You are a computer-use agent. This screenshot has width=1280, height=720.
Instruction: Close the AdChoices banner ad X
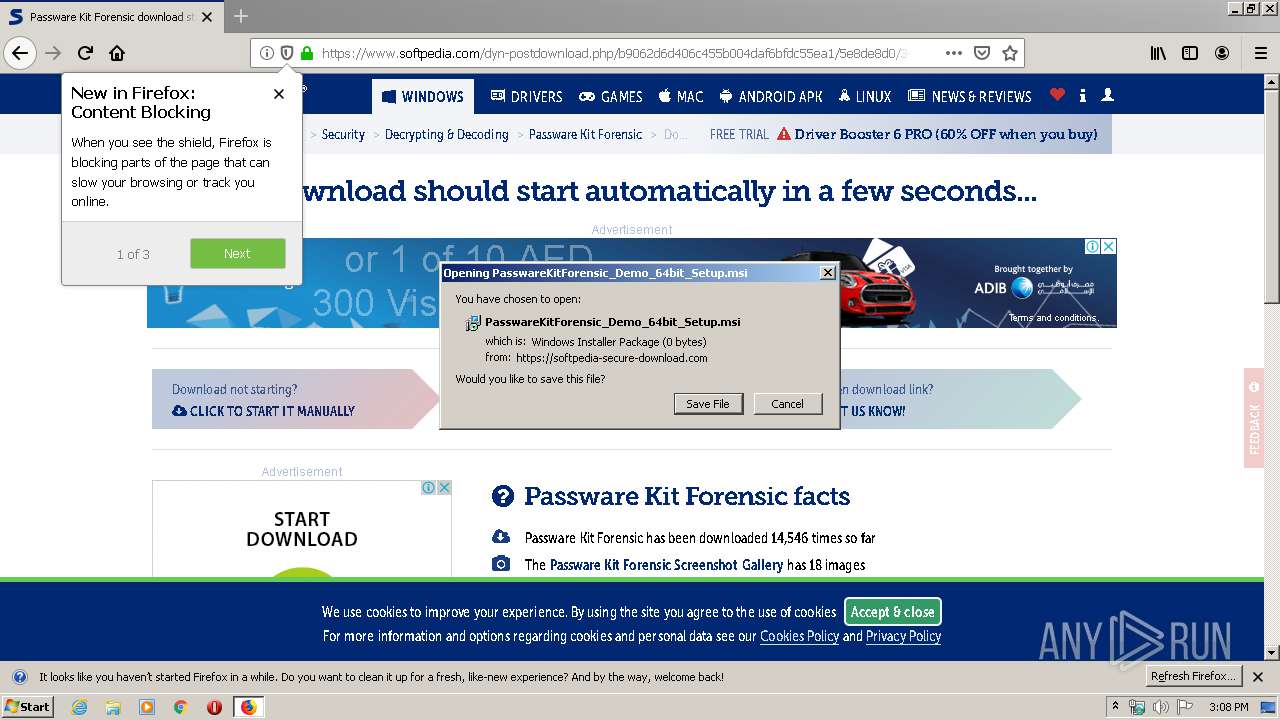[1109, 246]
